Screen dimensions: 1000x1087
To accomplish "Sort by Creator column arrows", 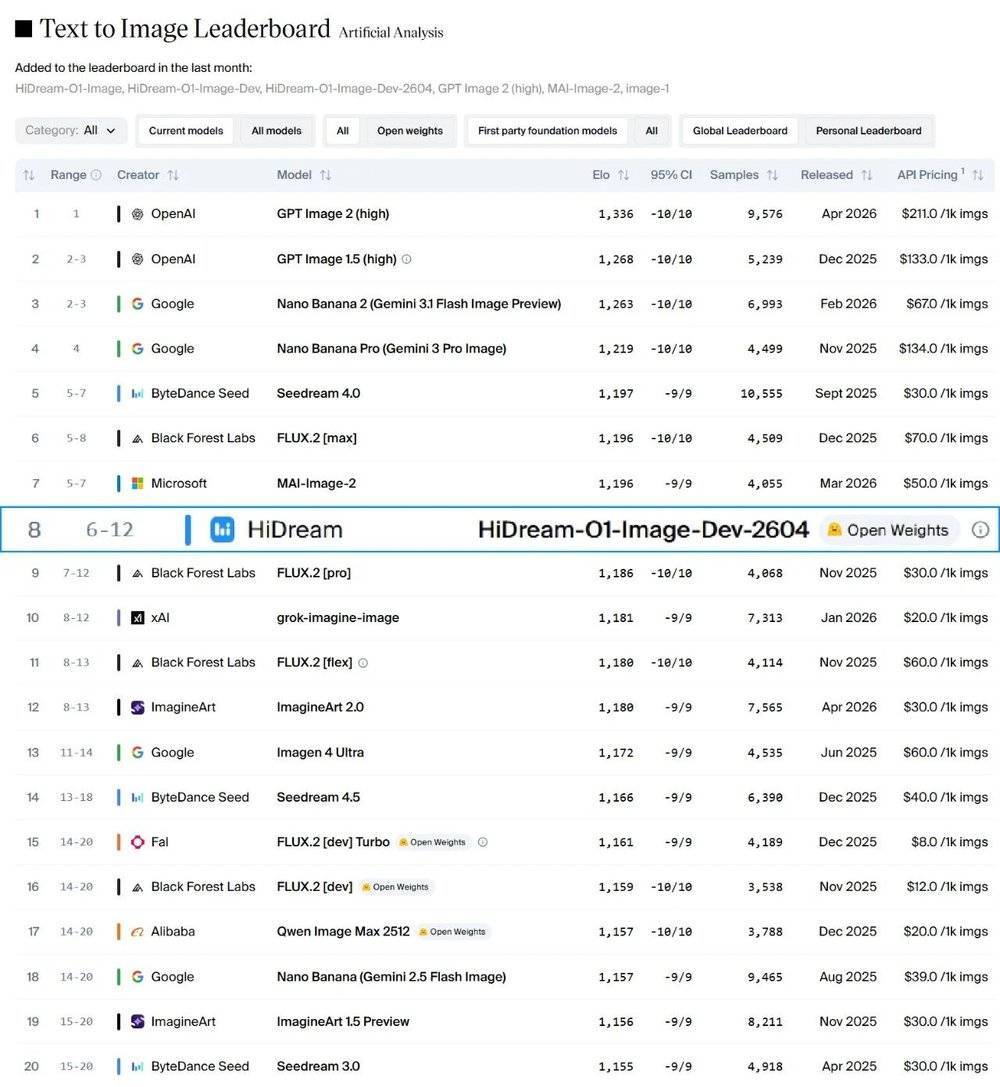I will point(173,175).
